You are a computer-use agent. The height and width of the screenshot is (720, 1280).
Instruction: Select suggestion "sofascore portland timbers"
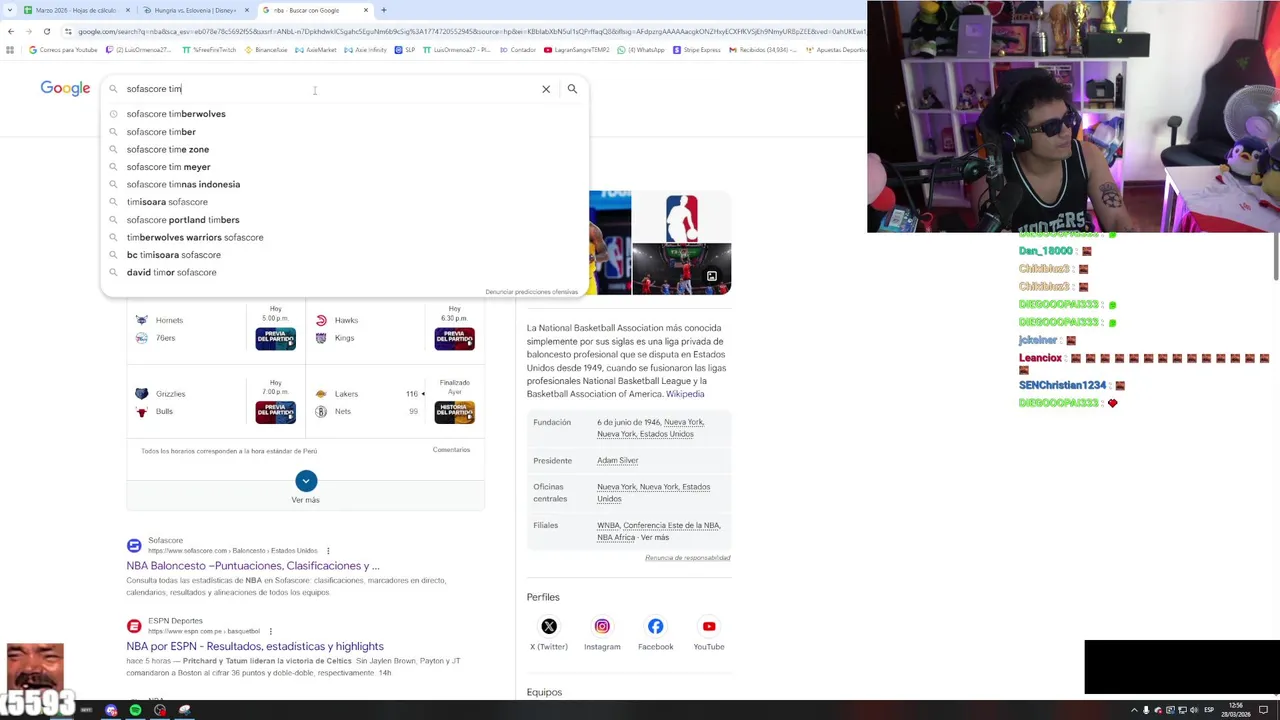(345, 220)
